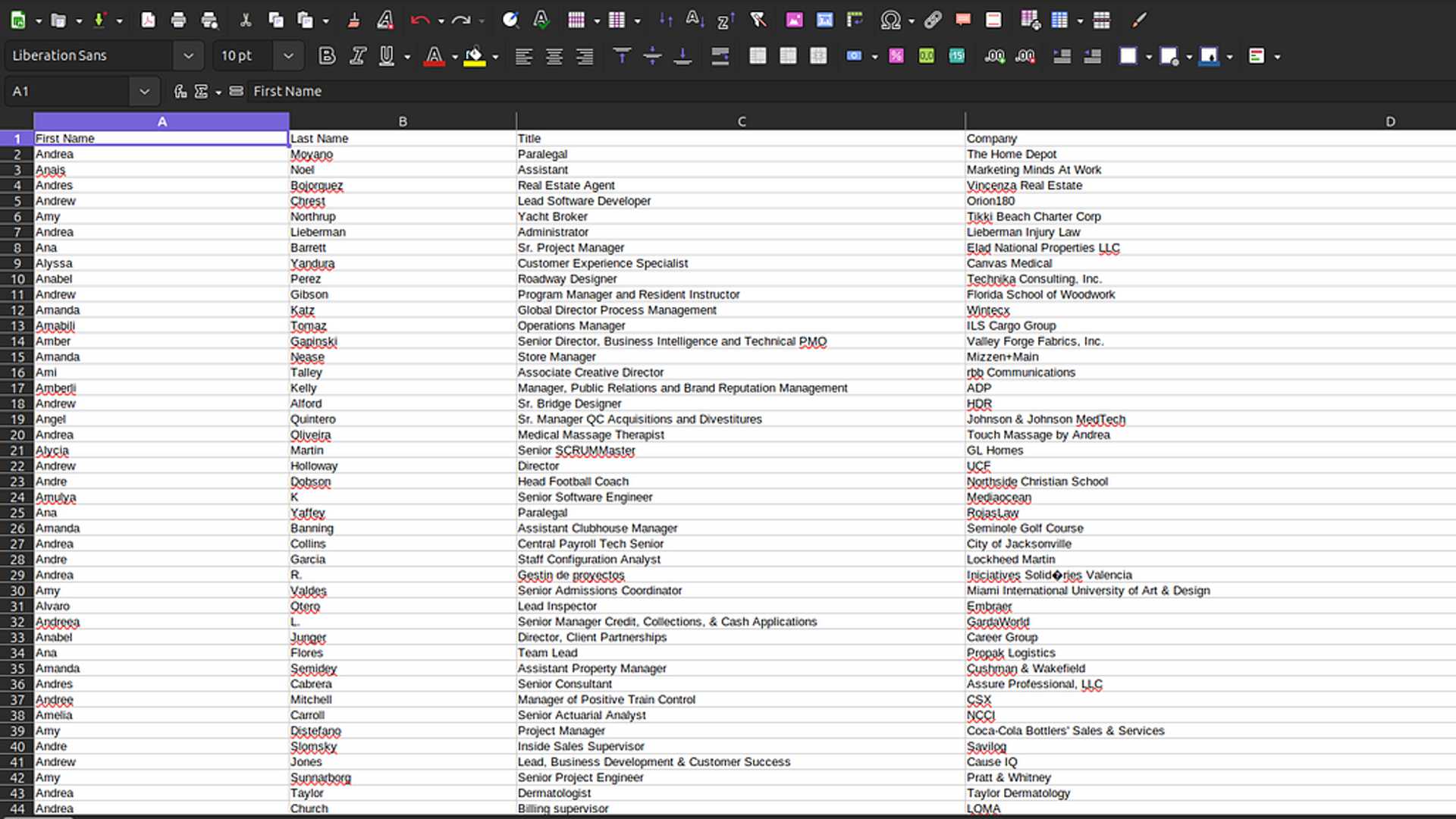1456x819 pixels.
Task: Open the Function Wizard
Action: pos(180,91)
